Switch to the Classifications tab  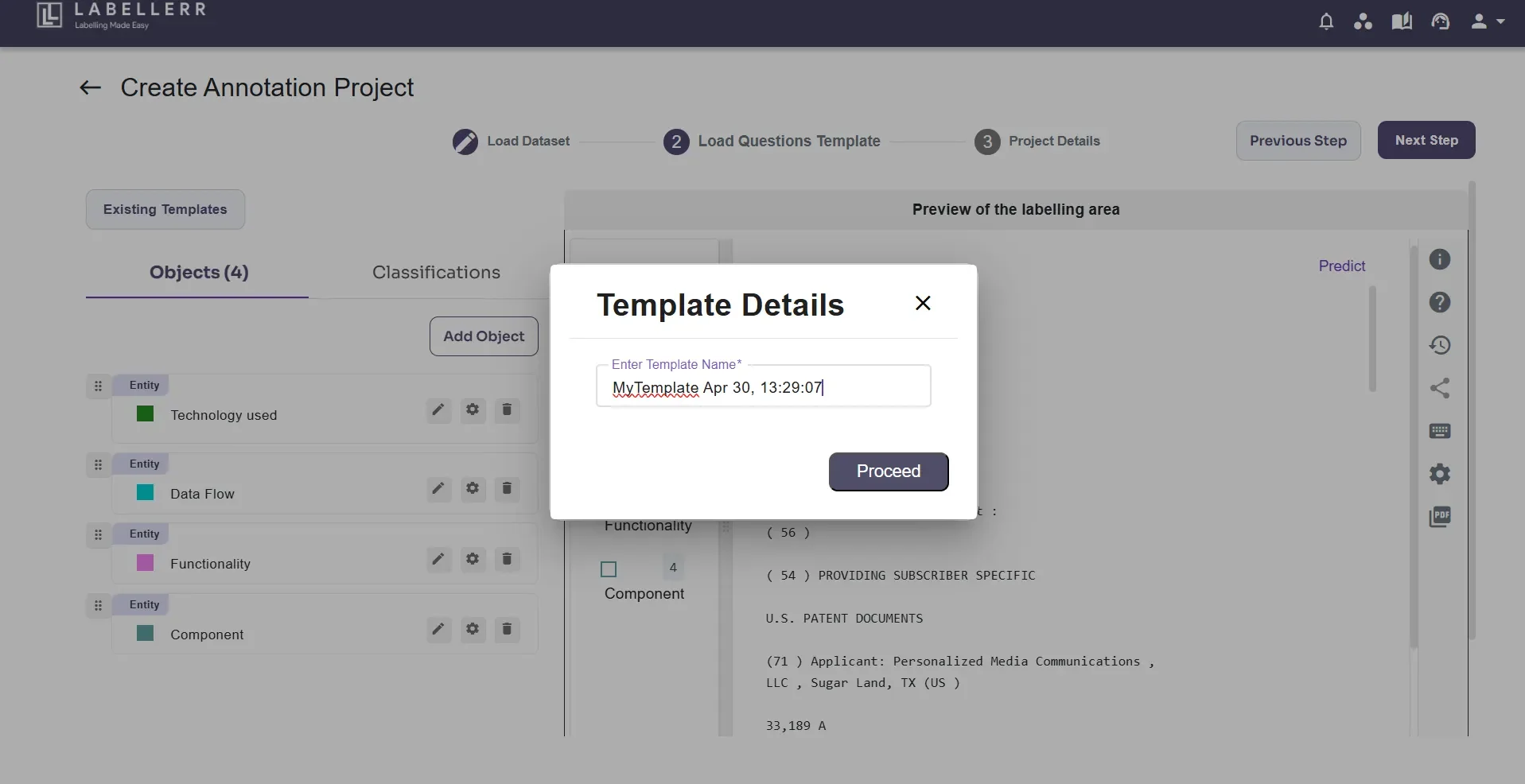[436, 272]
